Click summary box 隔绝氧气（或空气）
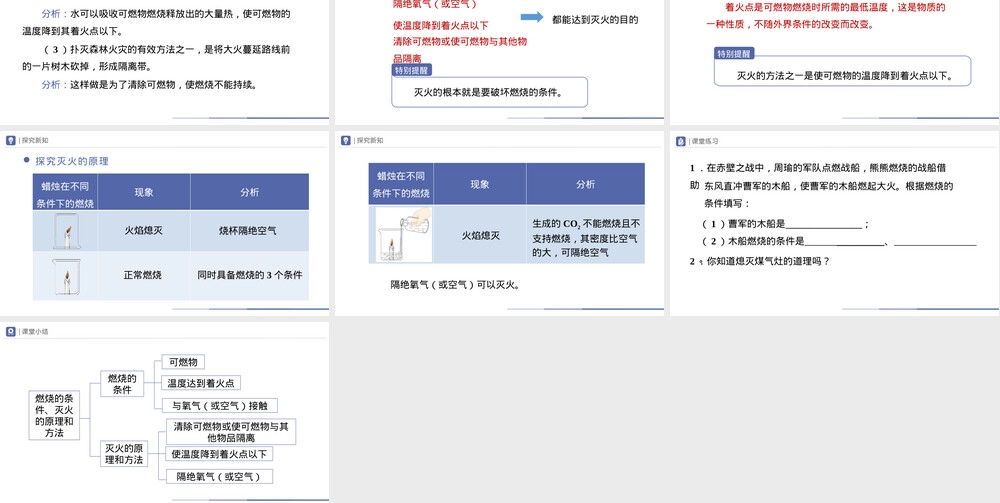This screenshot has width=1000, height=503. [219, 476]
